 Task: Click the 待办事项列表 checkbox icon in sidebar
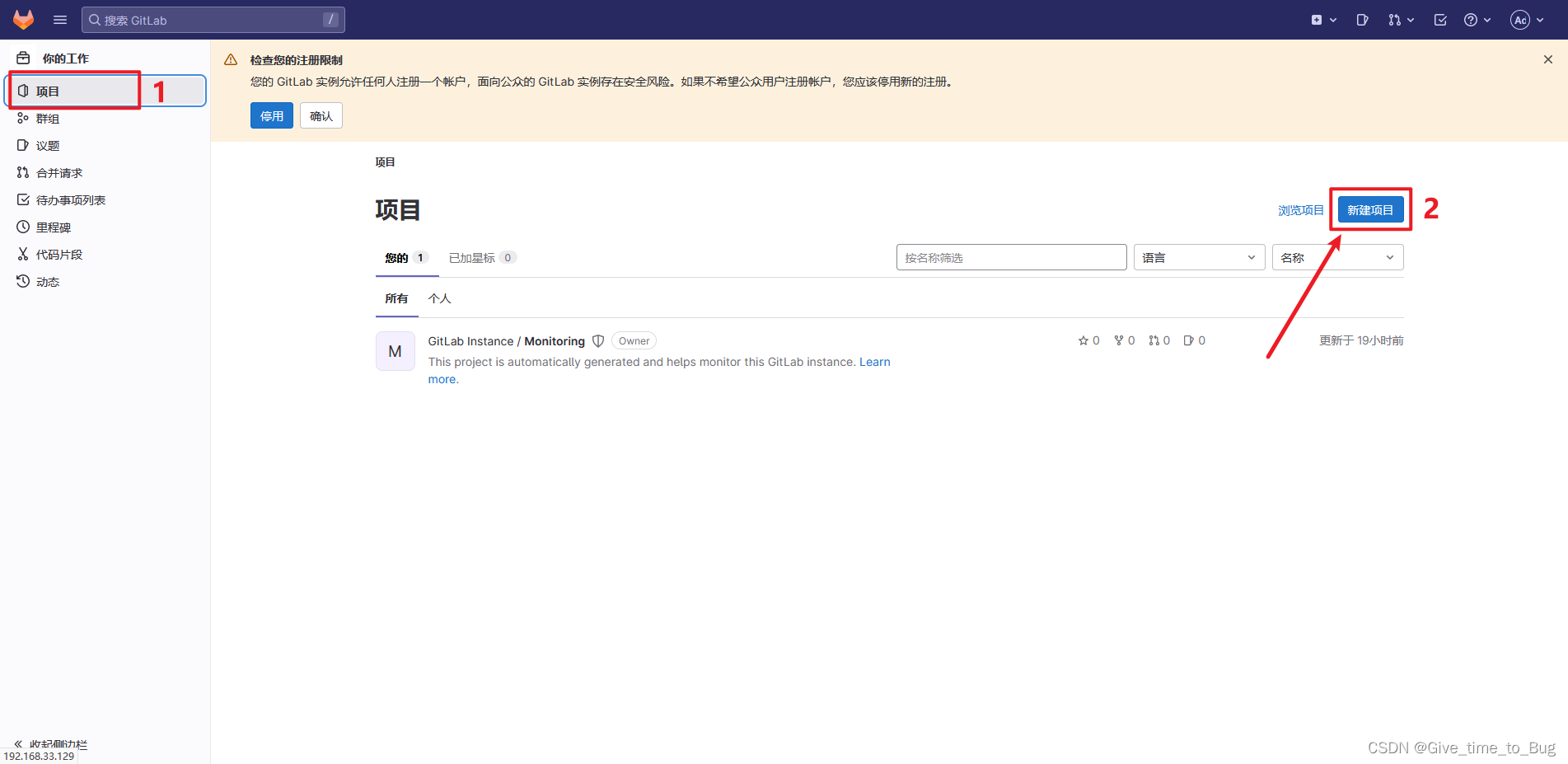pyautogui.click(x=23, y=199)
